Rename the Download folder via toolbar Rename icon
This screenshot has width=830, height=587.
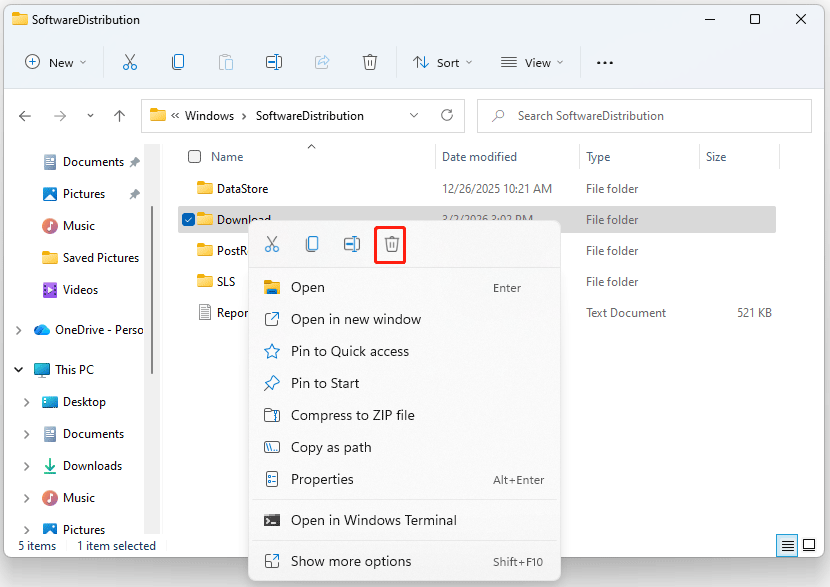[274, 62]
